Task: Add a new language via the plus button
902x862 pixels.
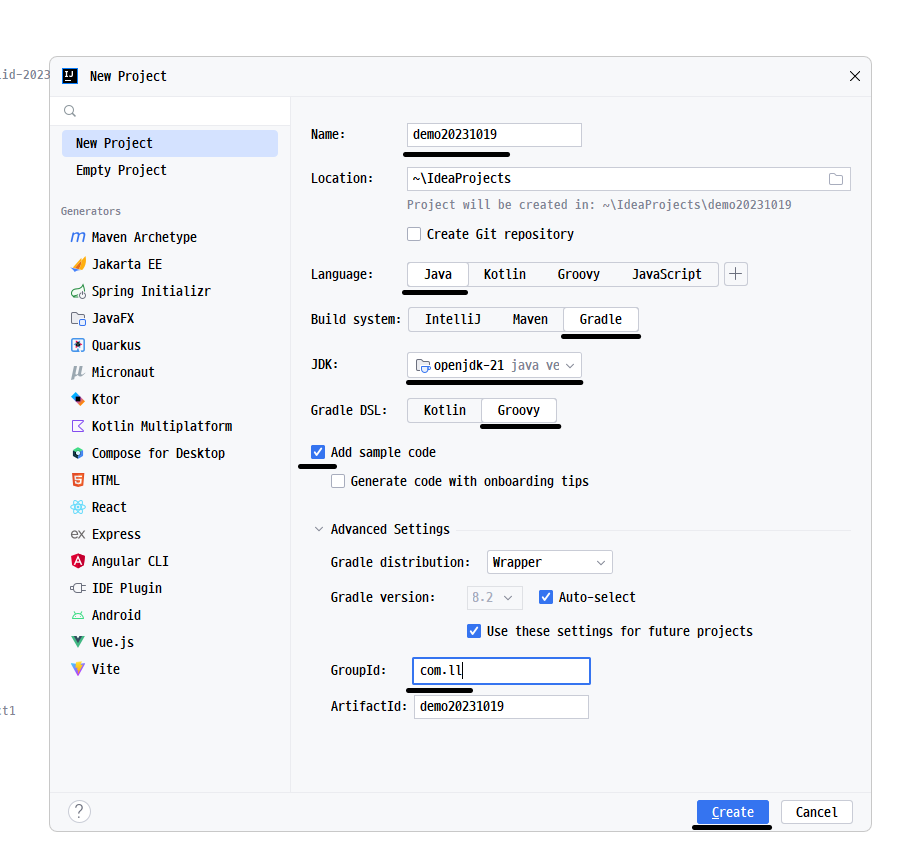Action: (x=735, y=274)
